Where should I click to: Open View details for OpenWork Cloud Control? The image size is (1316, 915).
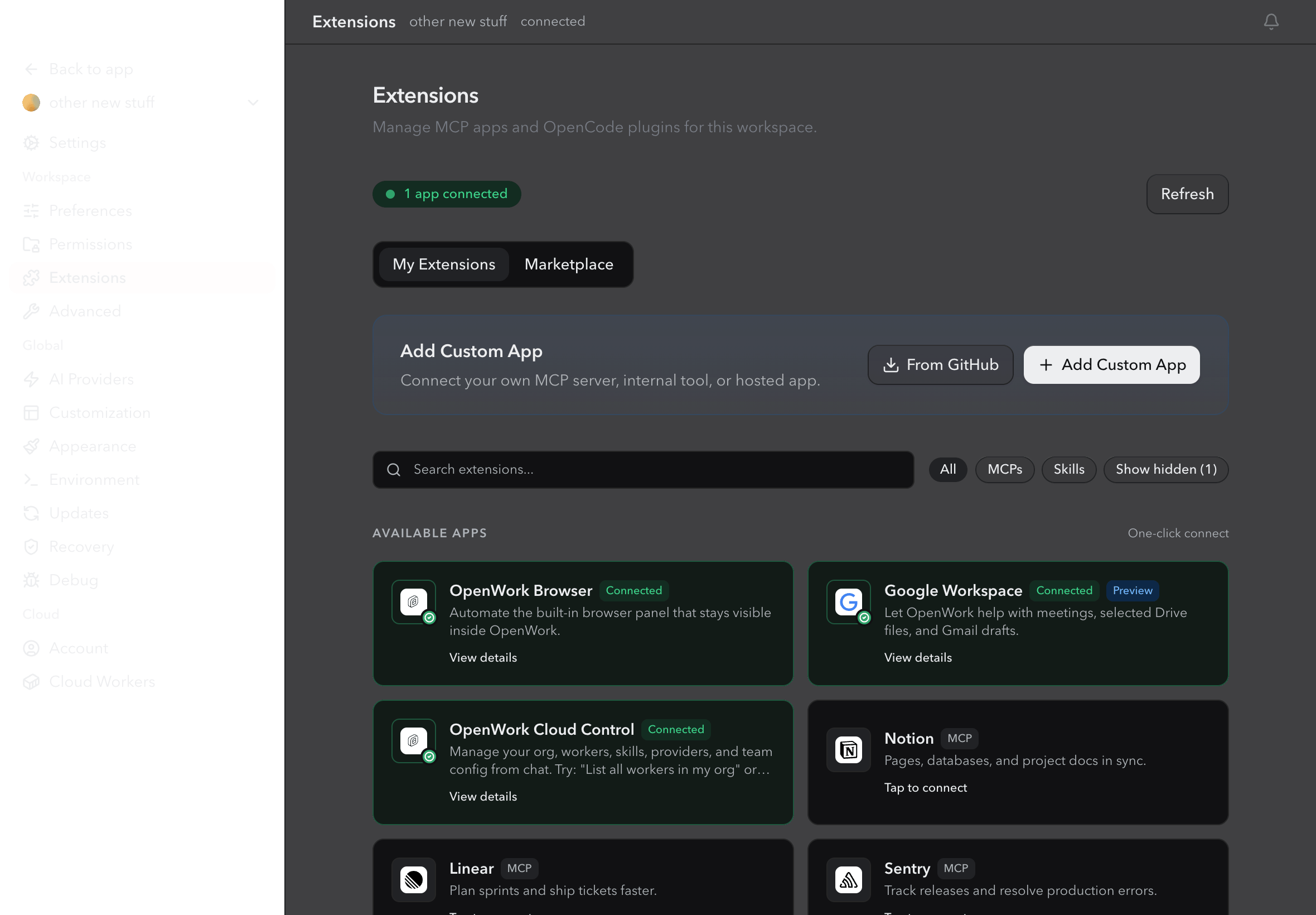click(483, 796)
